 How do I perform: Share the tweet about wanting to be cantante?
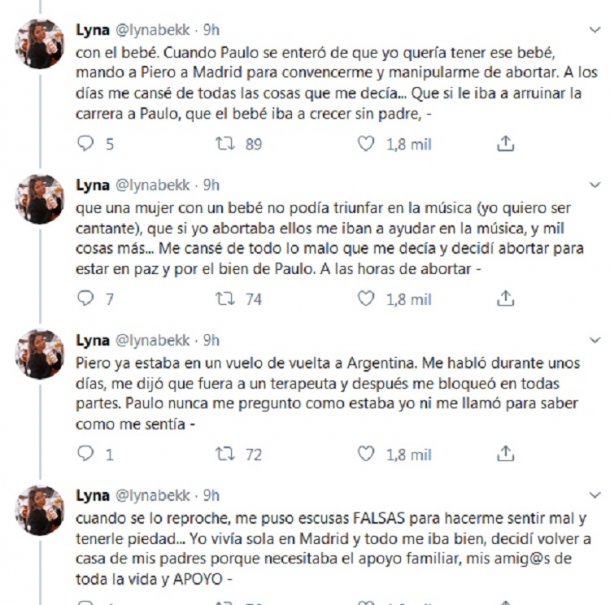pos(505,298)
